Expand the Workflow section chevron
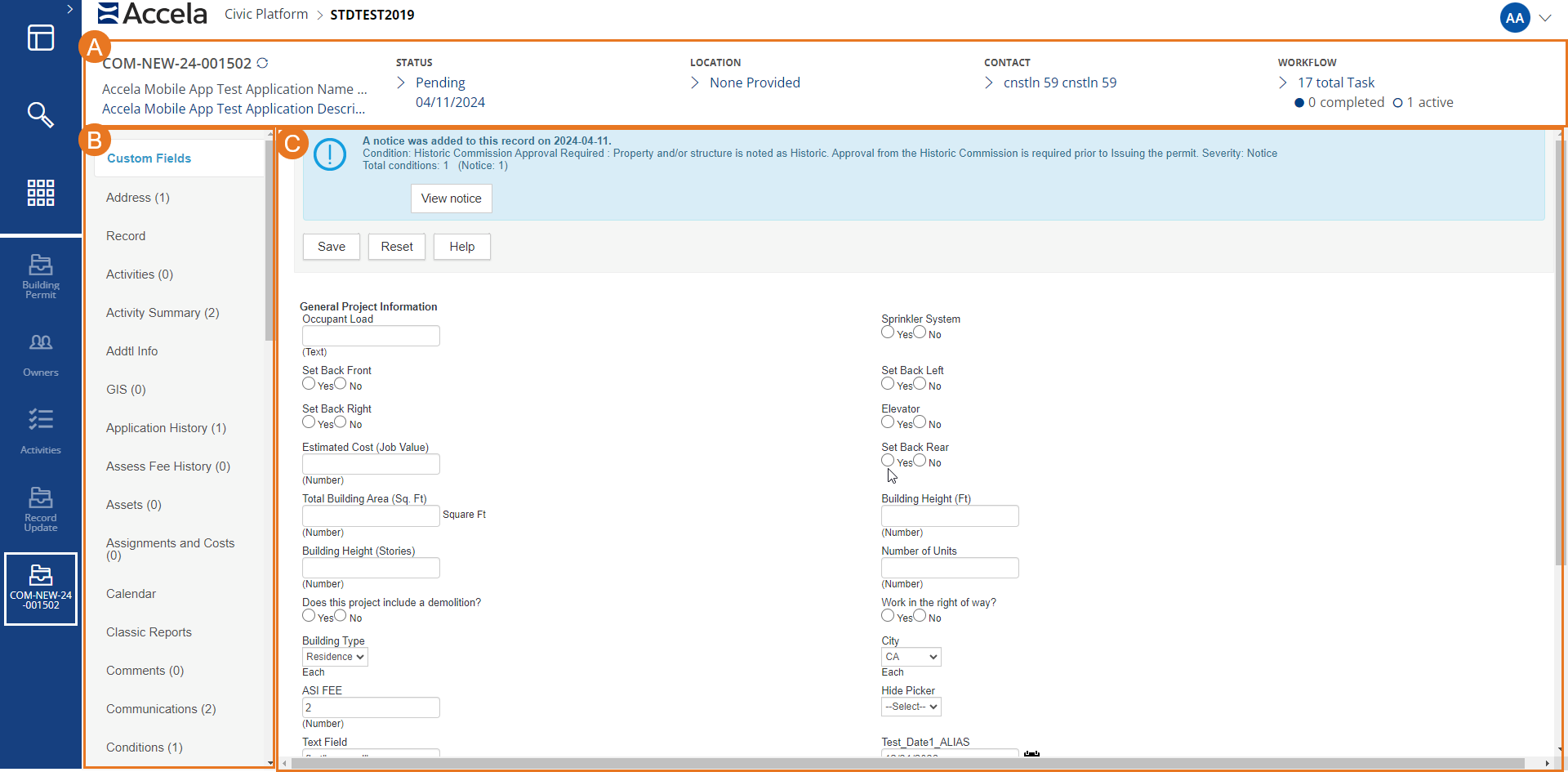1568x772 pixels. (x=1283, y=83)
